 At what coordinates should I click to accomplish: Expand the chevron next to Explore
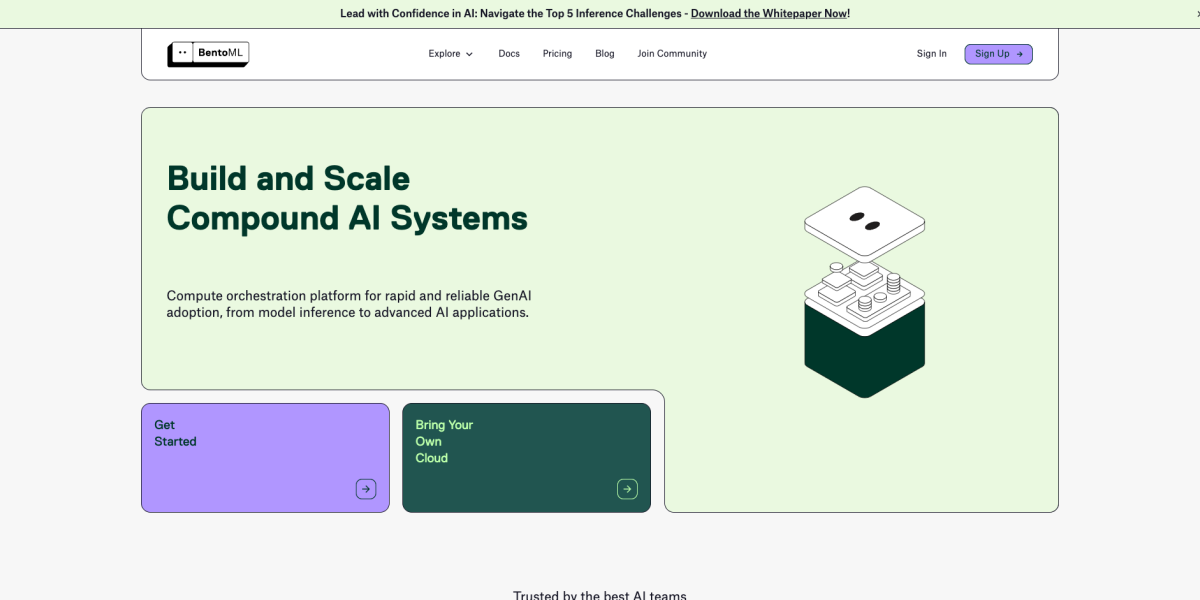(469, 54)
